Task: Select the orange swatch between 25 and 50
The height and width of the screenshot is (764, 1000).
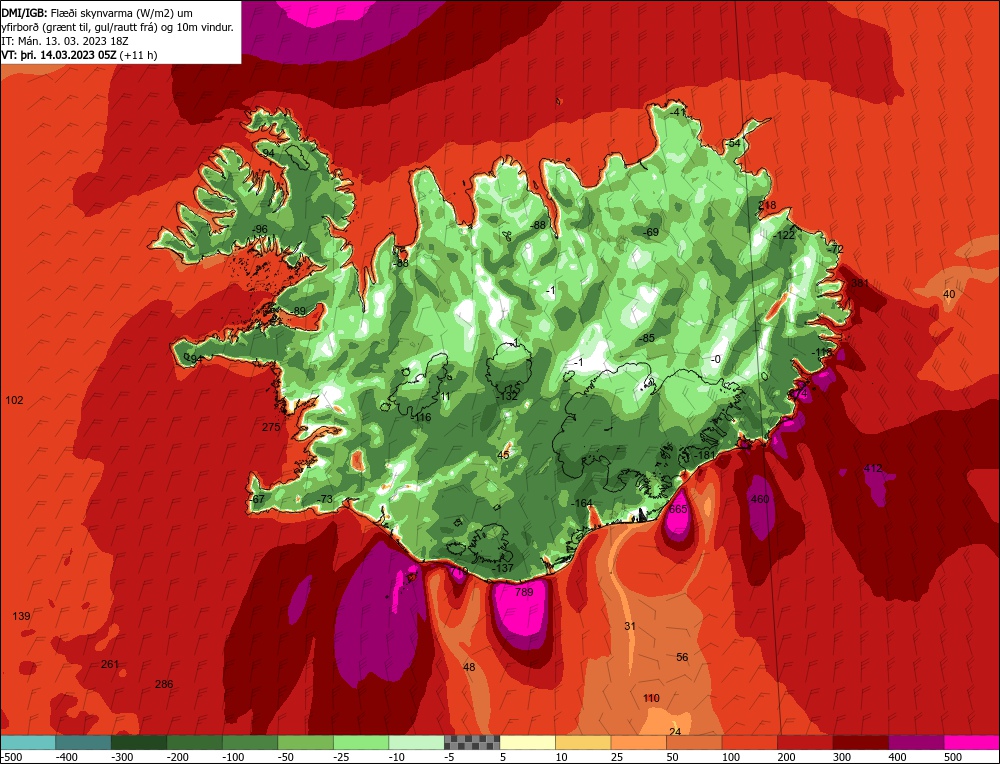Action: (x=638, y=742)
